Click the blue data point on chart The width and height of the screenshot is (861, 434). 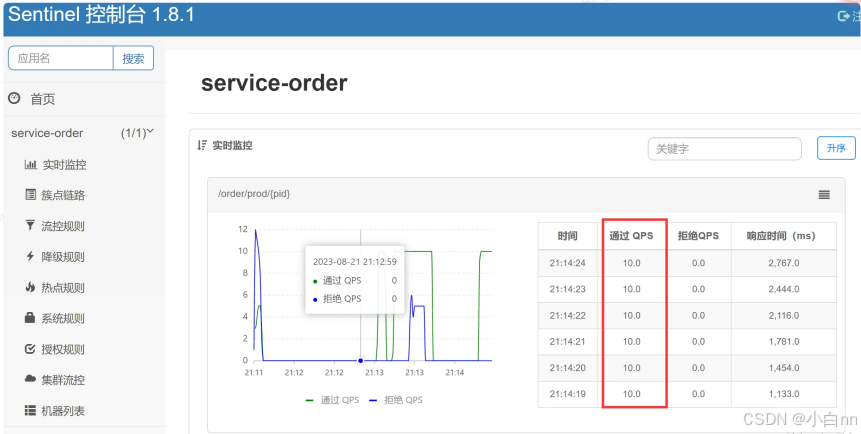point(361,360)
